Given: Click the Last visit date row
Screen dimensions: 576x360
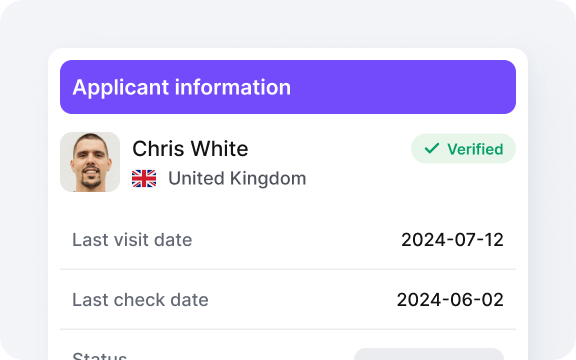Looking at the screenshot, I should click(288, 240).
